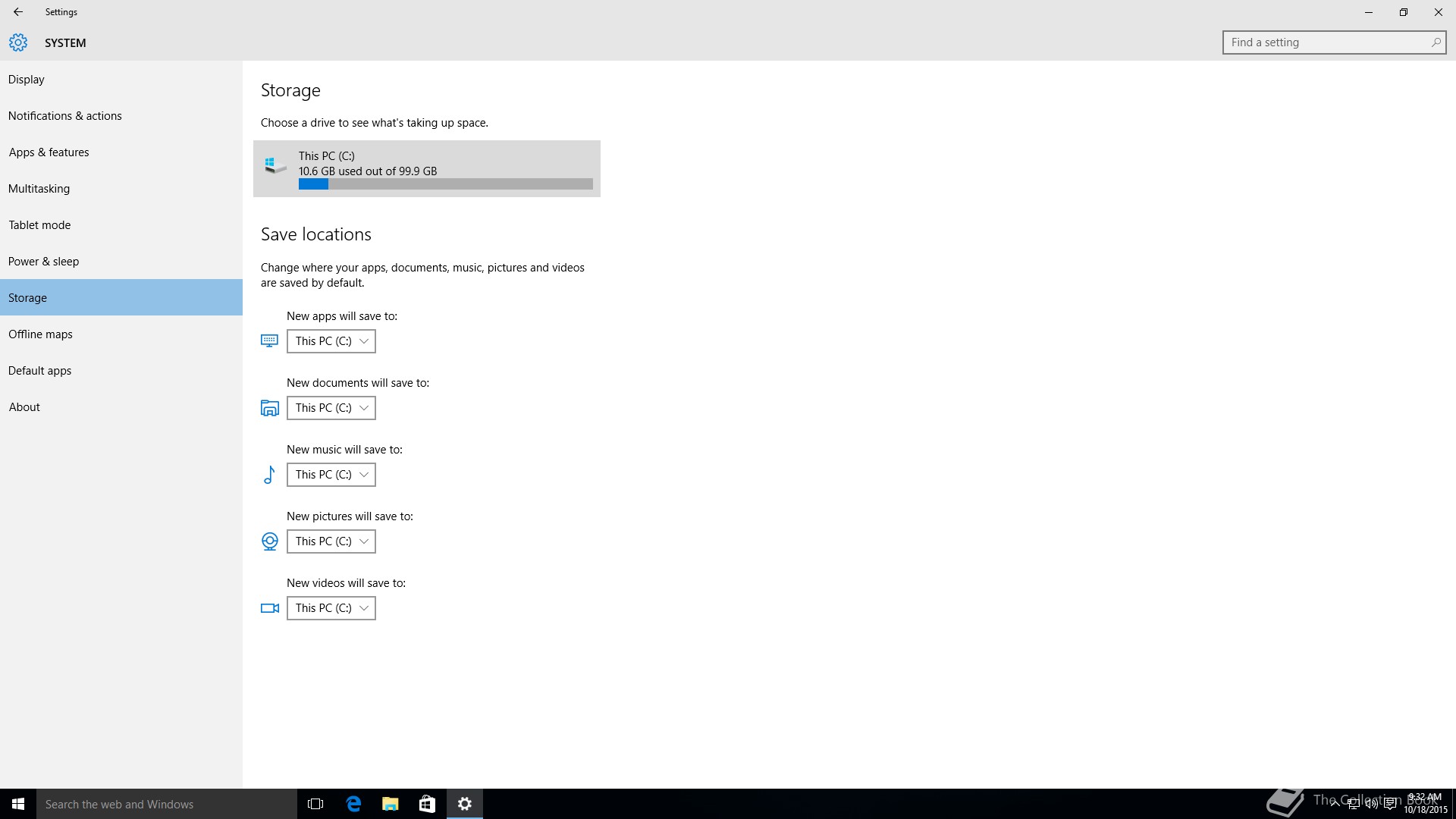Image resolution: width=1456 pixels, height=819 pixels.
Task: Open the Power & sleep section
Action: click(x=43, y=262)
